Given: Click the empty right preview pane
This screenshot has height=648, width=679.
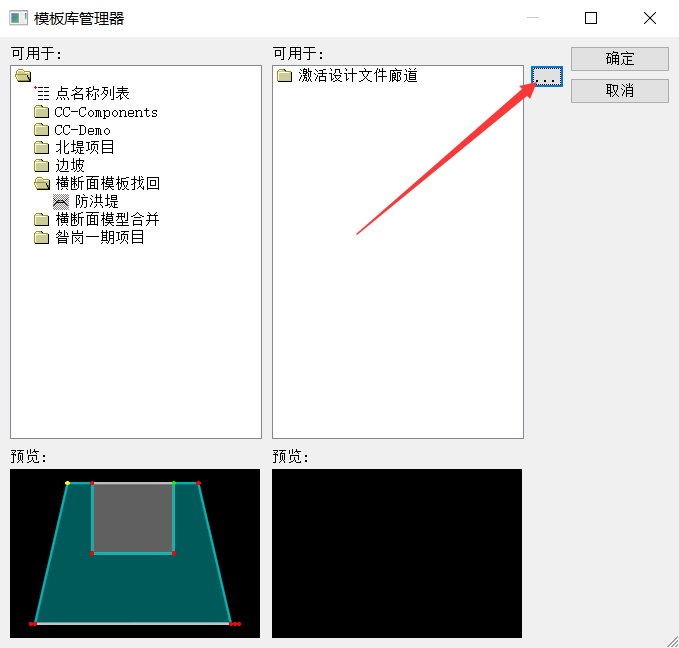Looking at the screenshot, I should (x=397, y=553).
